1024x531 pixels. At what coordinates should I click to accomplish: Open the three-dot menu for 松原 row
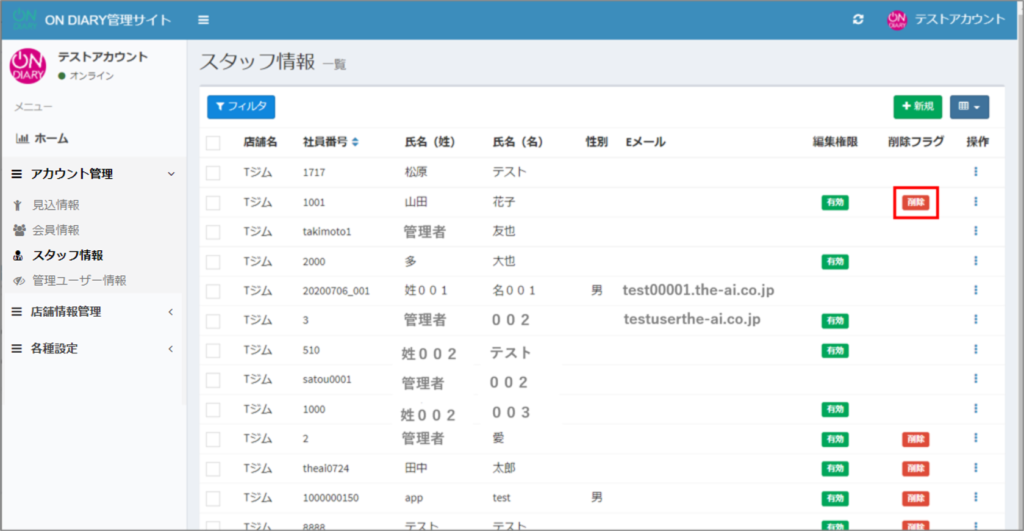[975, 172]
